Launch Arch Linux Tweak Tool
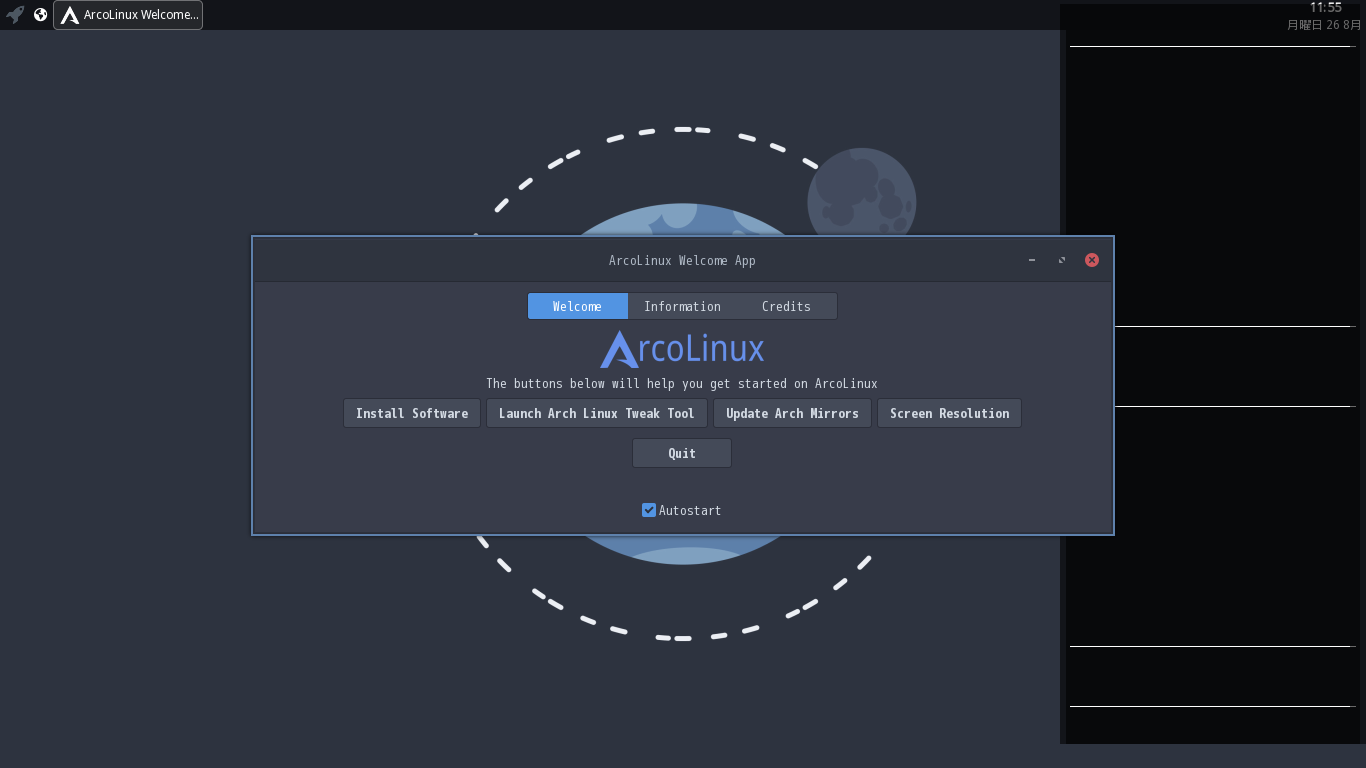Viewport: 1366px width, 768px height. click(597, 413)
